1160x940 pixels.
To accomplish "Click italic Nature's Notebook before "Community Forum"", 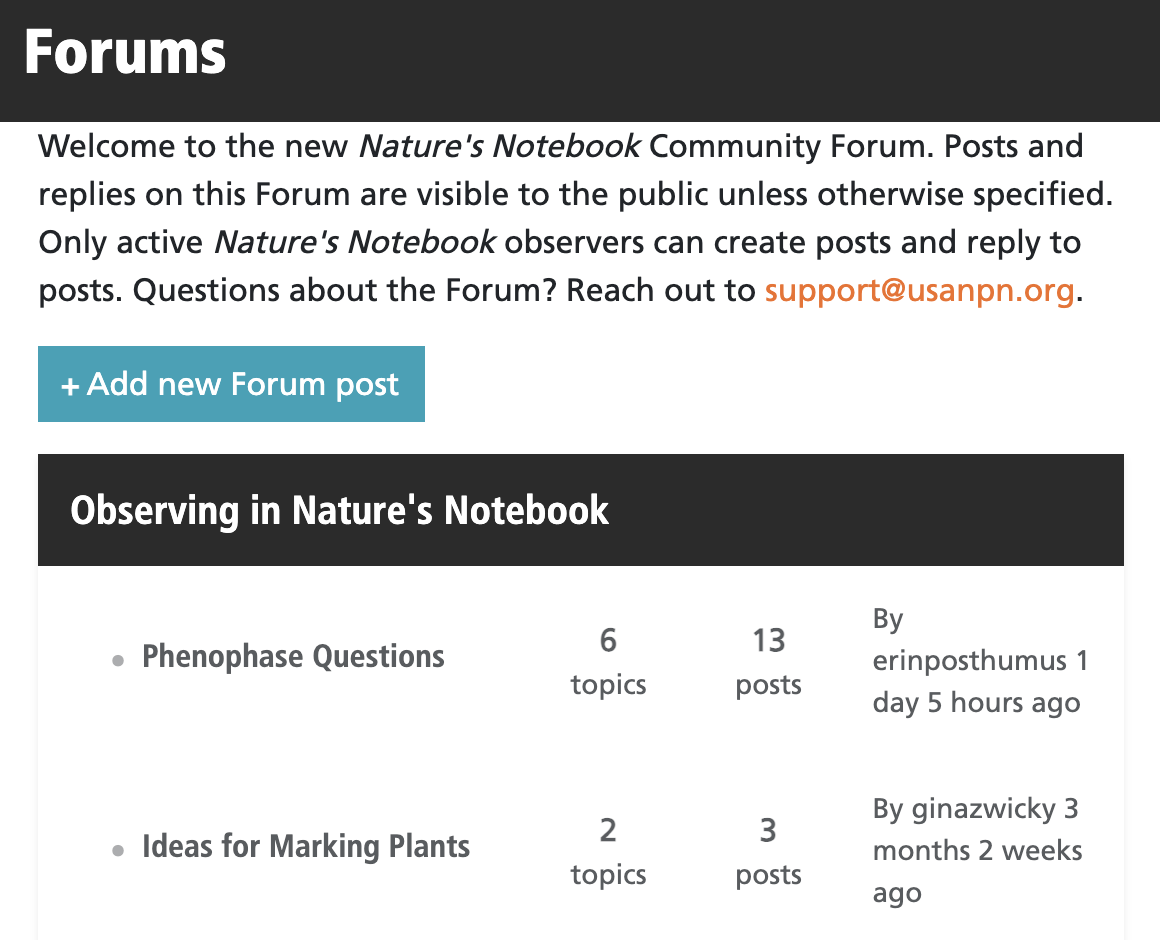I will (500, 147).
